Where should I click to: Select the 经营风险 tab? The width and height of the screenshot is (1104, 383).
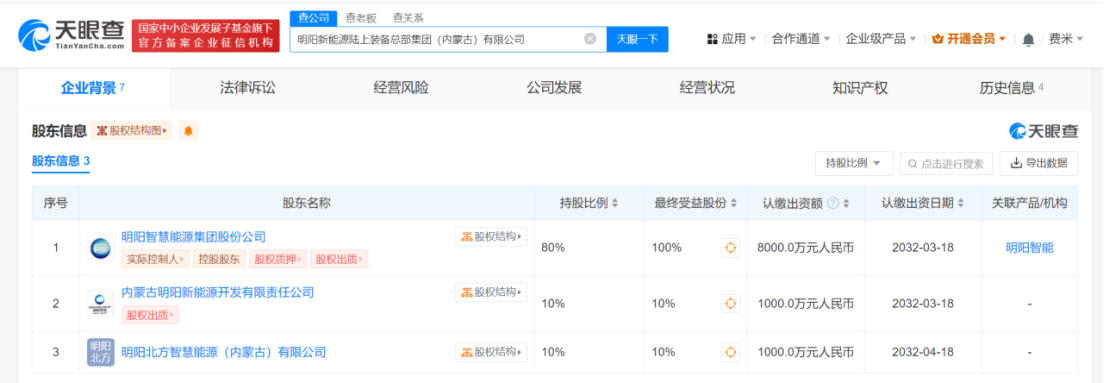click(x=401, y=88)
